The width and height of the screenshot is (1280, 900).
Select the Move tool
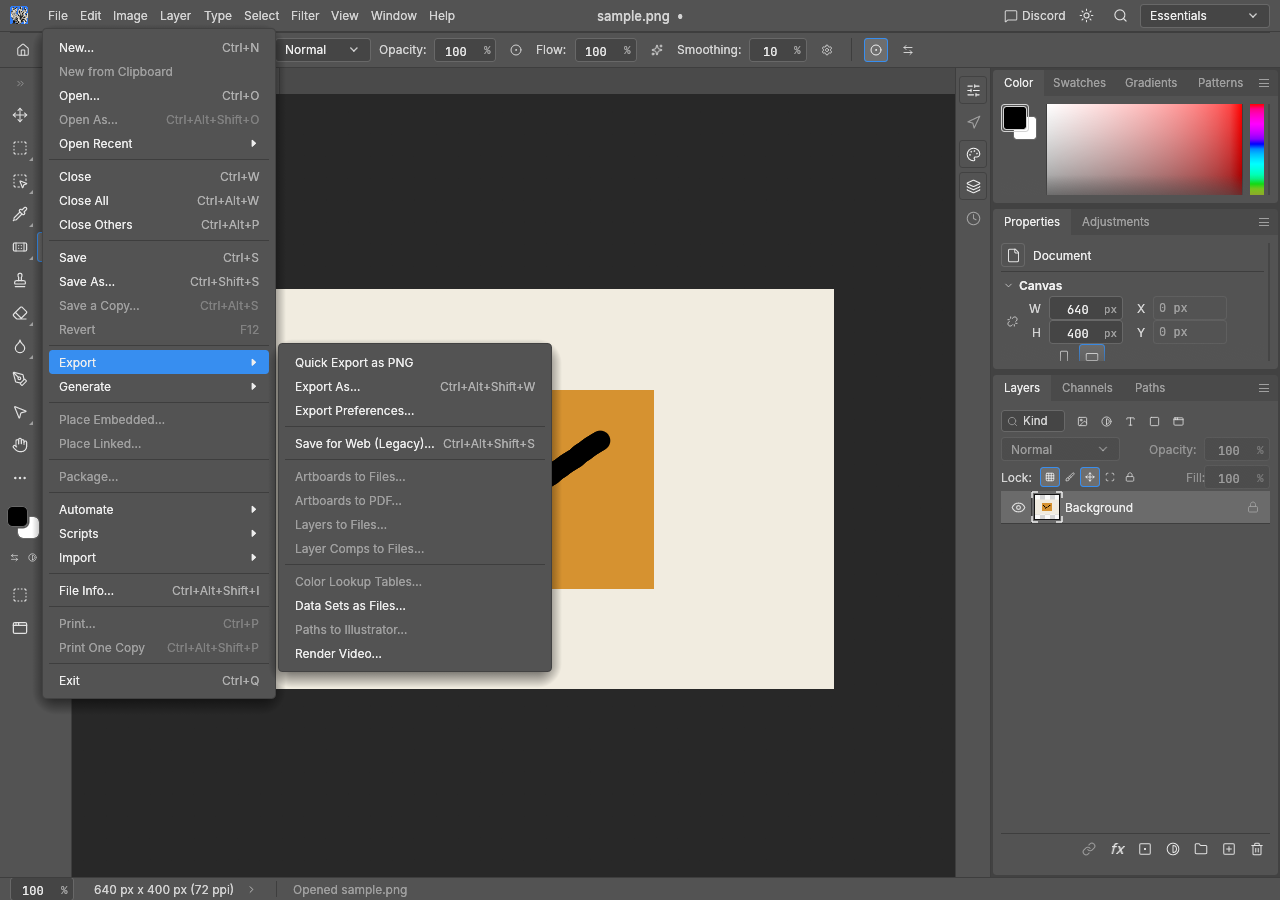click(x=20, y=115)
